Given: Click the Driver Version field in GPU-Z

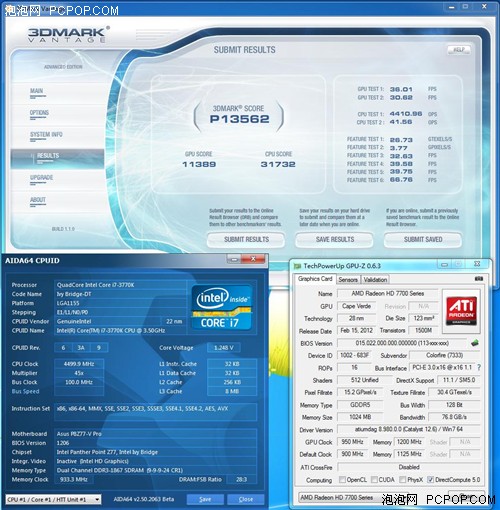Looking at the screenshot, I should coord(409,429).
